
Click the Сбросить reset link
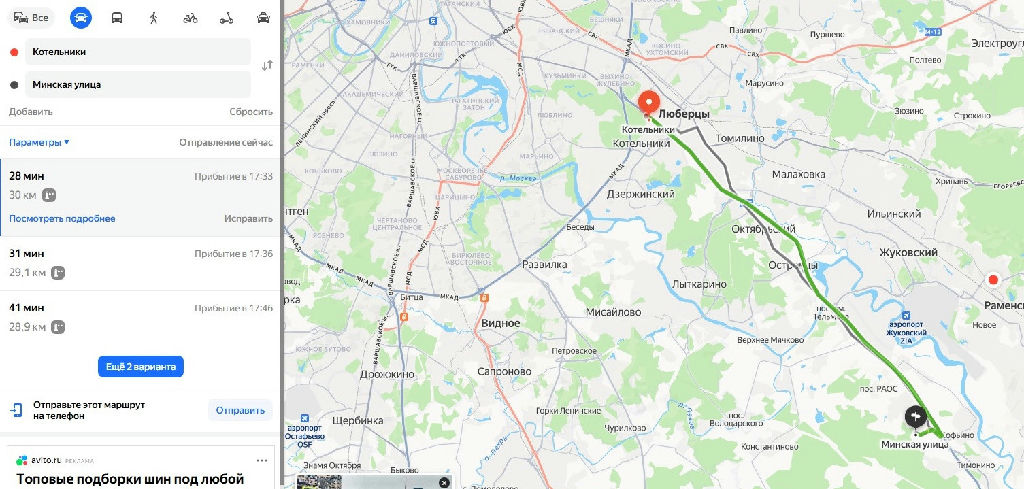pos(251,112)
